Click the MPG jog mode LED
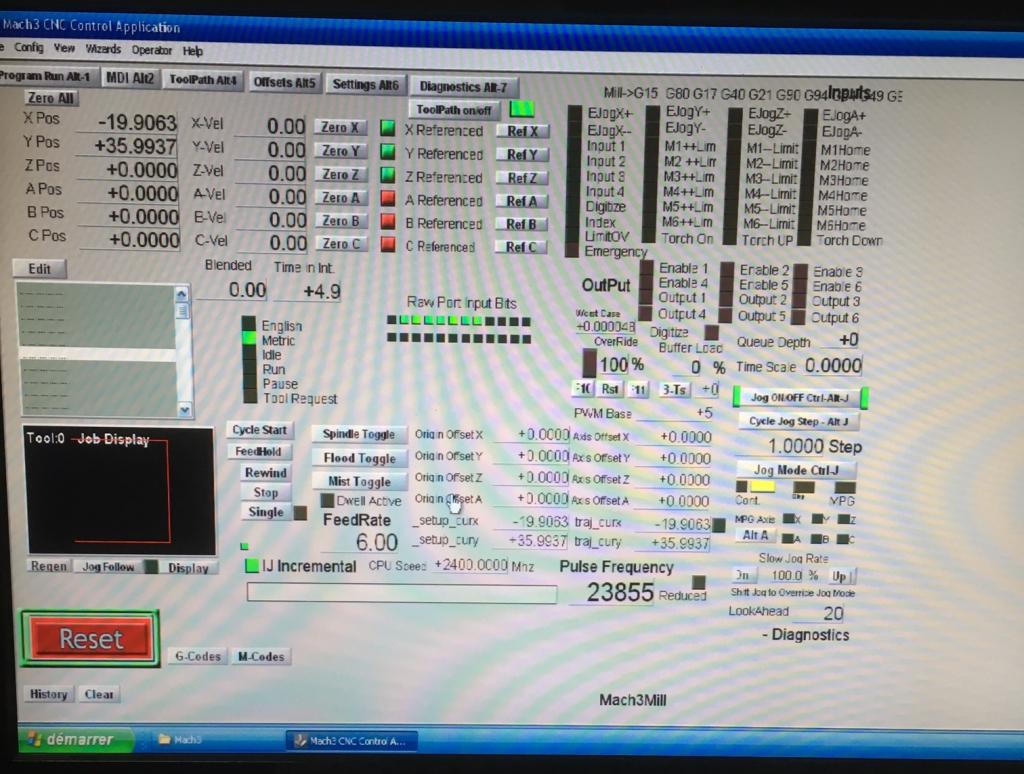This screenshot has width=1024, height=774. point(844,487)
